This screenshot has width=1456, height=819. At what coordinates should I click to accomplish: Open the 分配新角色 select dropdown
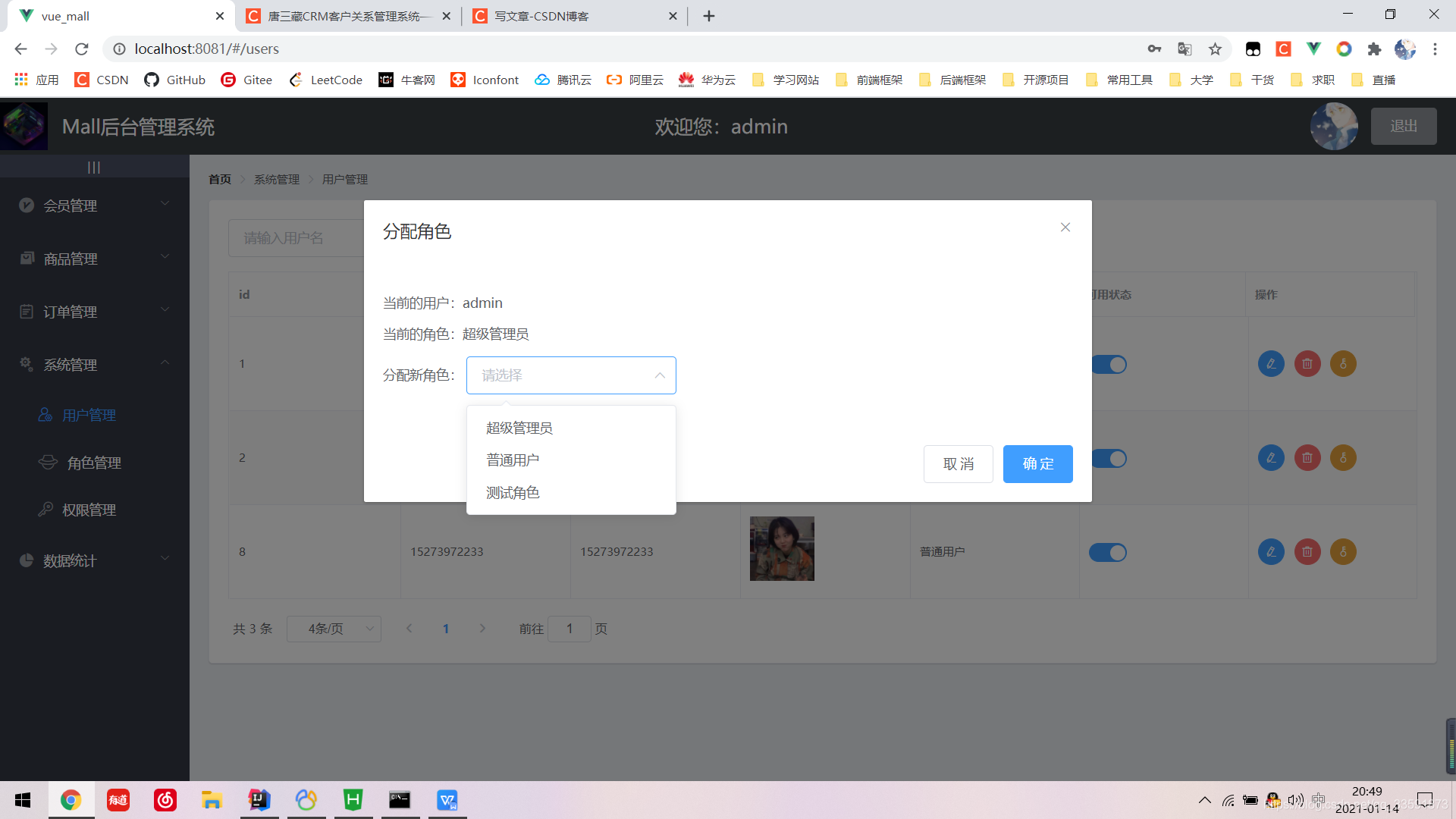click(x=571, y=375)
